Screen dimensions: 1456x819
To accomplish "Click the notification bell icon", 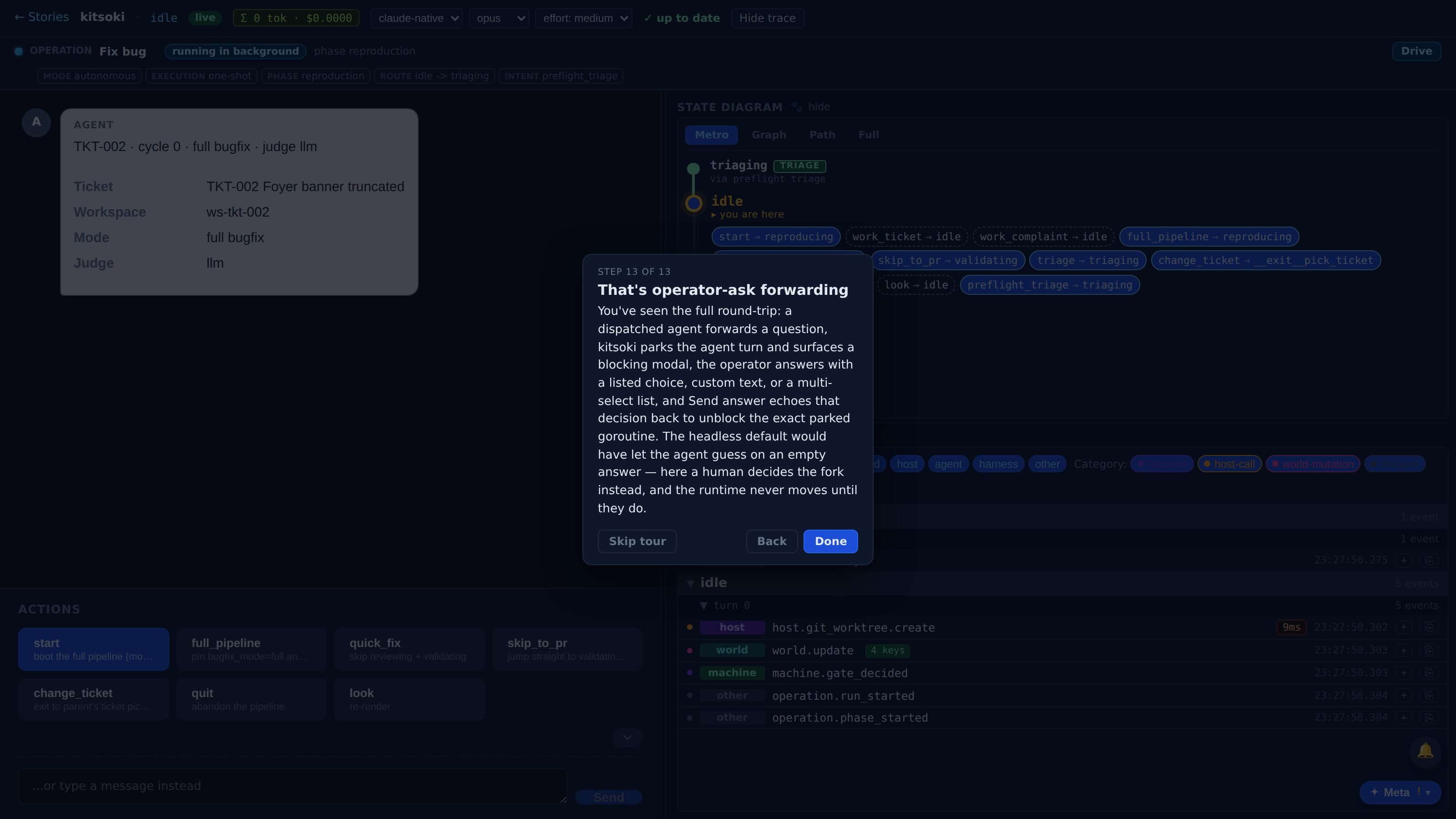I will pos(1425,751).
